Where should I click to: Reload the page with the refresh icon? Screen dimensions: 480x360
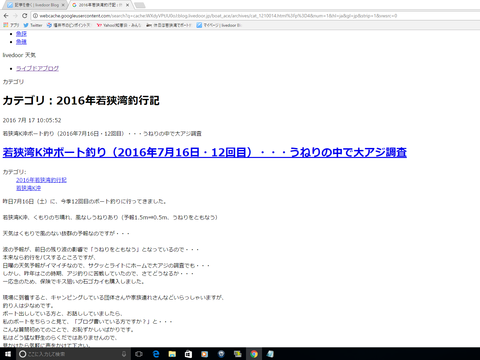[x=24, y=16]
